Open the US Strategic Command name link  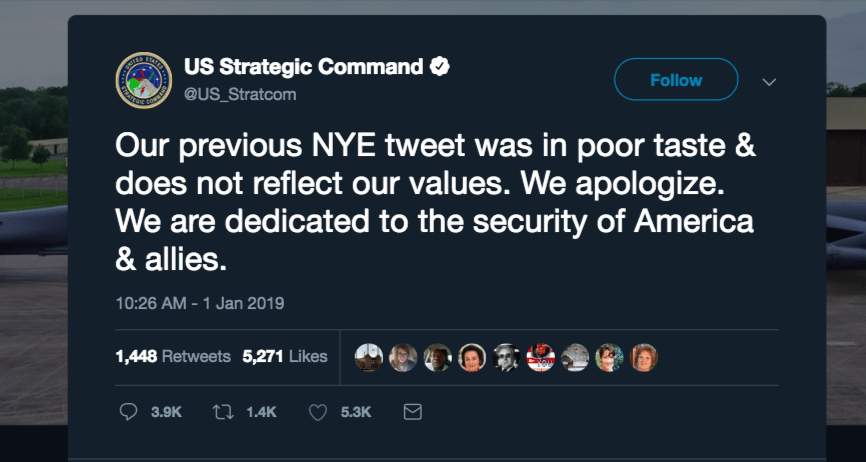click(x=304, y=68)
